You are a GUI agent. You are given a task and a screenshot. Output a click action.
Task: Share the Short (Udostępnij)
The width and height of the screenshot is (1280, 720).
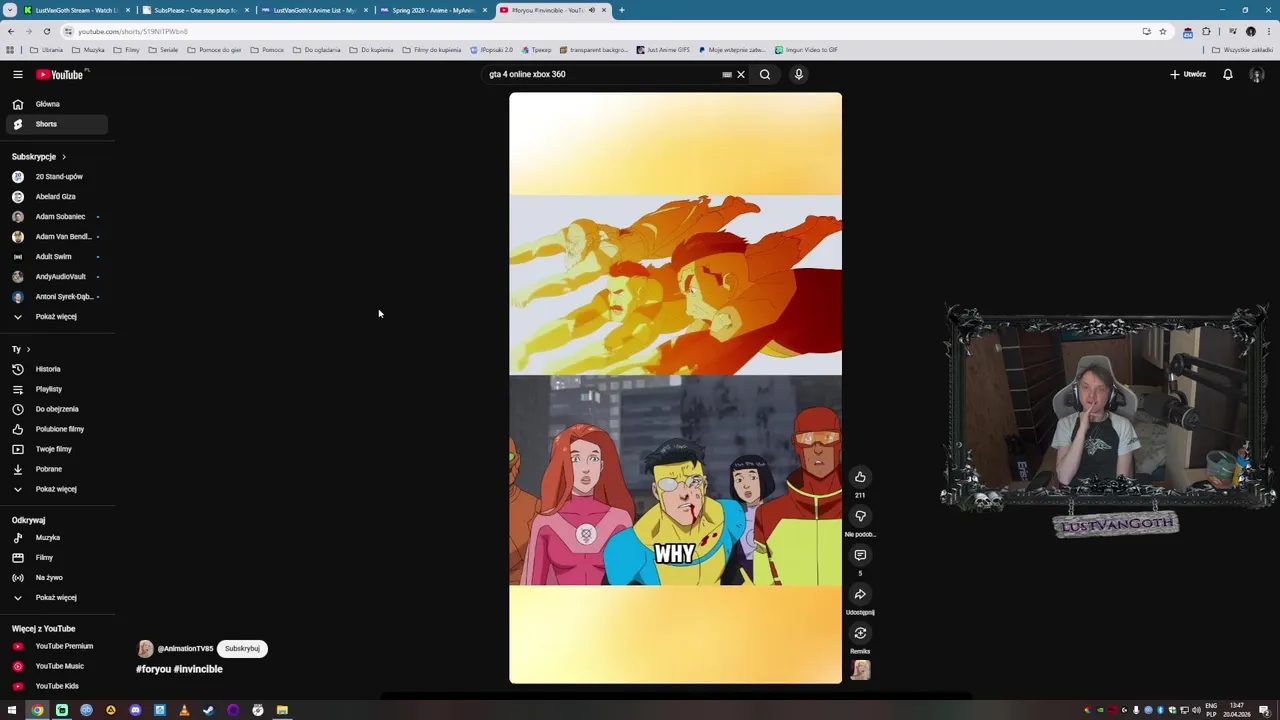[x=860, y=594]
